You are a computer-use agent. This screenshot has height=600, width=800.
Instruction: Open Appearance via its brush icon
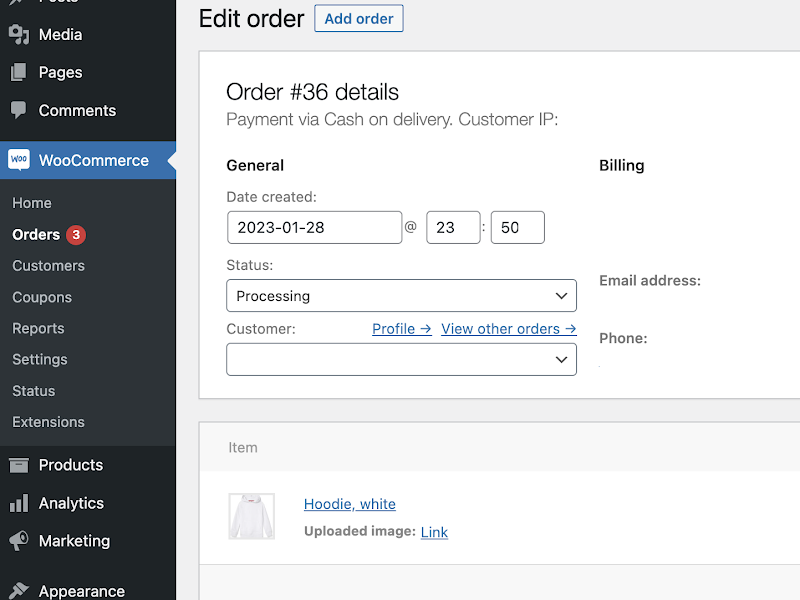18,589
